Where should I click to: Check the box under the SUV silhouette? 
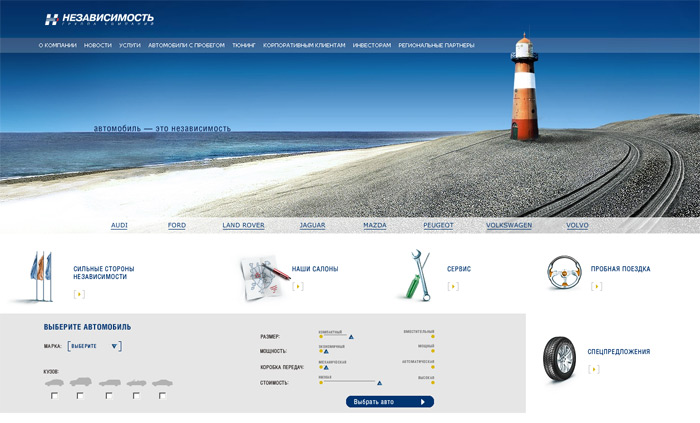(80, 396)
